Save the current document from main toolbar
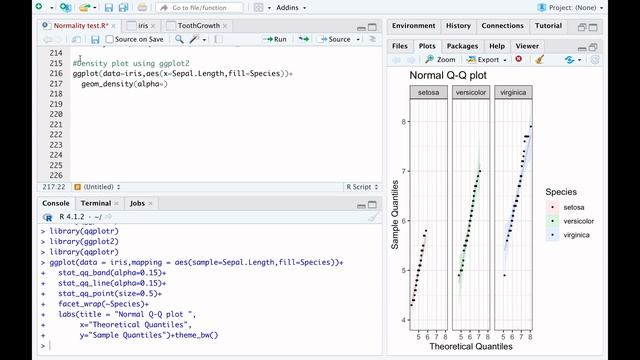 click(109, 7)
